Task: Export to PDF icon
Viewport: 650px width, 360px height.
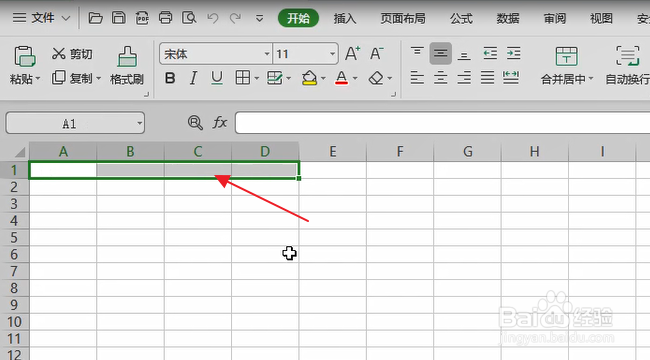Action: point(142,18)
